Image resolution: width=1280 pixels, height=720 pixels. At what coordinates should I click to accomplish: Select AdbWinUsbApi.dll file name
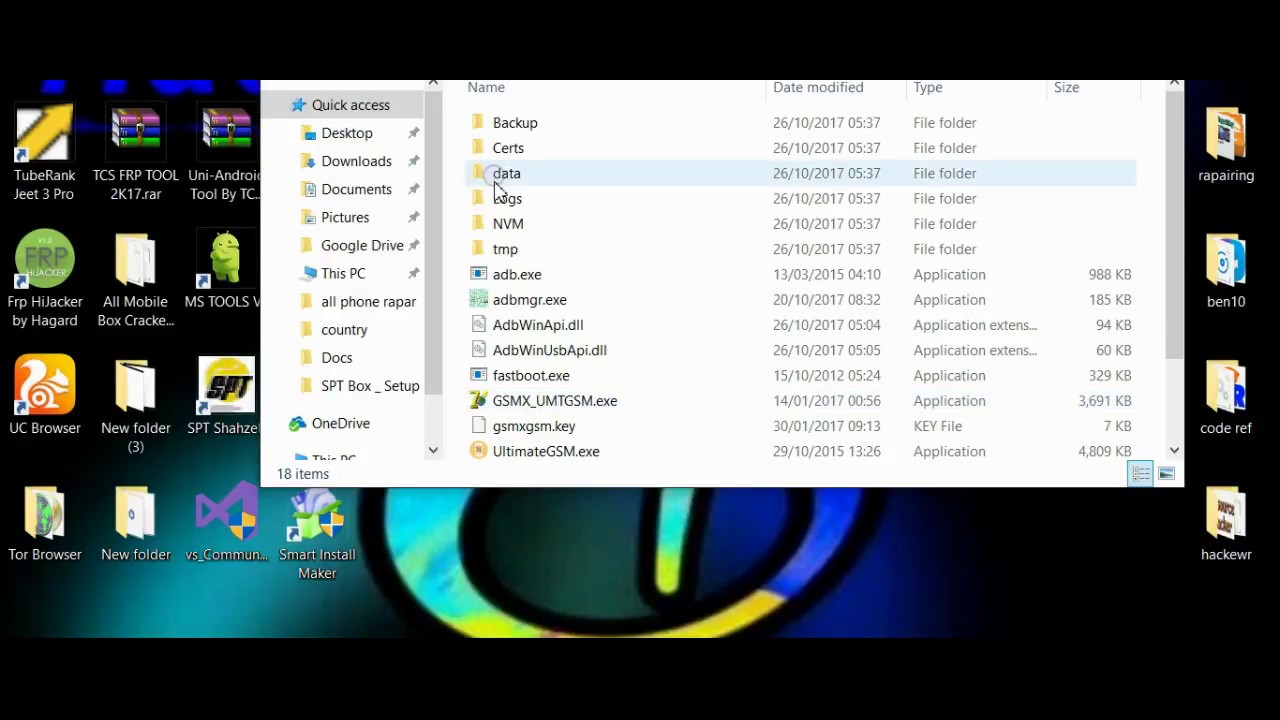[549, 350]
